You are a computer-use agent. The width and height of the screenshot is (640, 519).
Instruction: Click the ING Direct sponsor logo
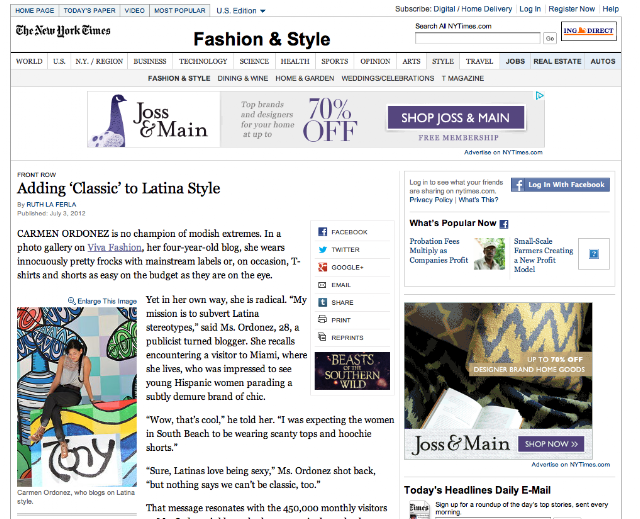(589, 31)
